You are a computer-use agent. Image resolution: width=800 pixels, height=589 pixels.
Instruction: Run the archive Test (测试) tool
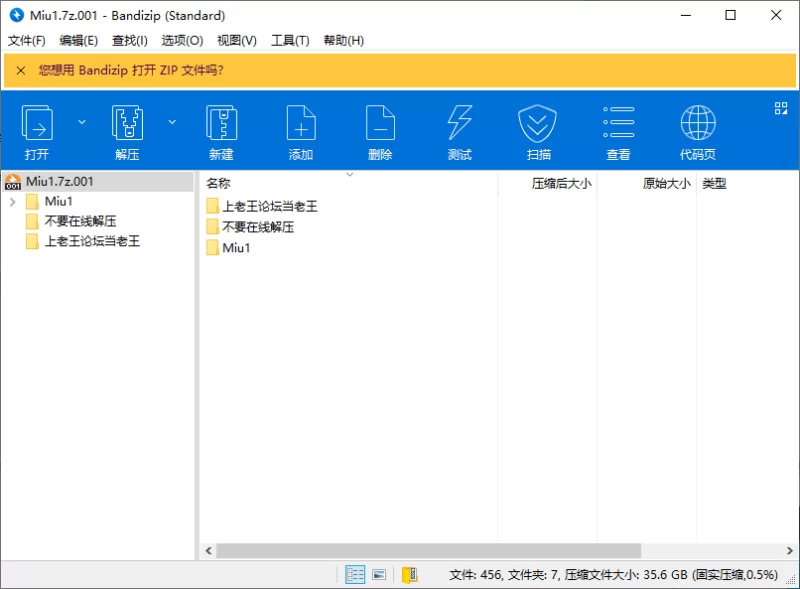coord(460,122)
